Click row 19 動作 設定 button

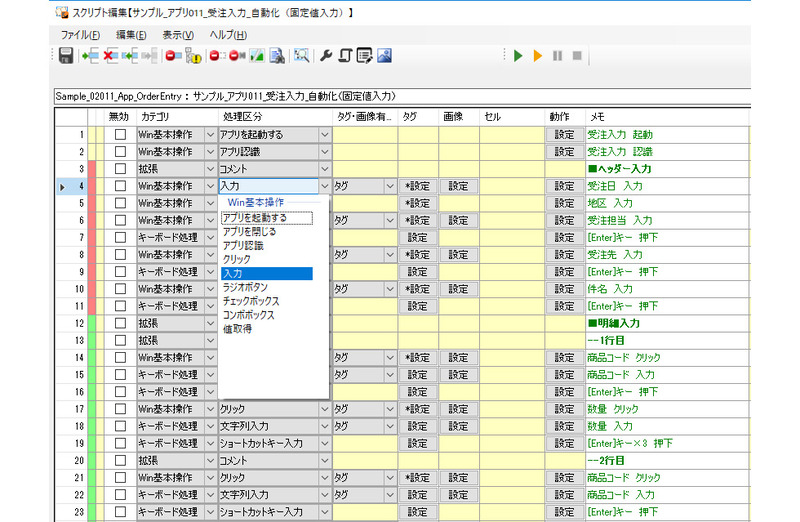click(x=564, y=443)
